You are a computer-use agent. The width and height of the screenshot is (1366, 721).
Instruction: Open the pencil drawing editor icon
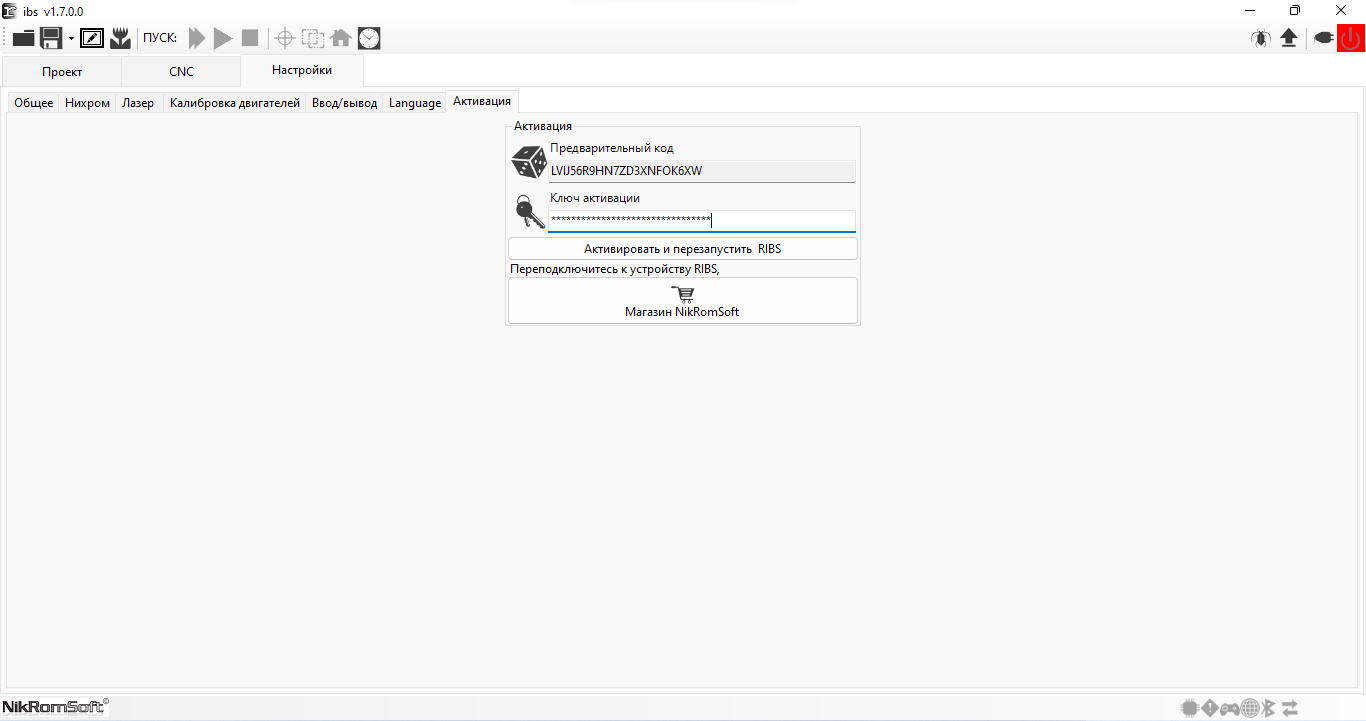[92, 39]
